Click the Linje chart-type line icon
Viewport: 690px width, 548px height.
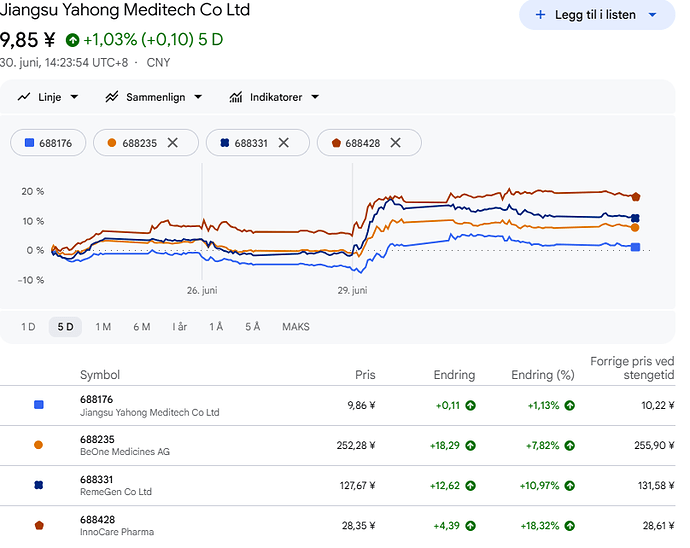[x=24, y=97]
